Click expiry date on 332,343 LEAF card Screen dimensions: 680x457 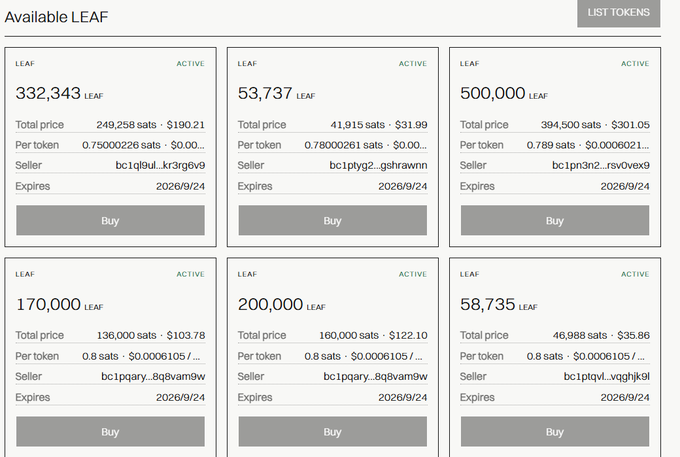(180, 186)
